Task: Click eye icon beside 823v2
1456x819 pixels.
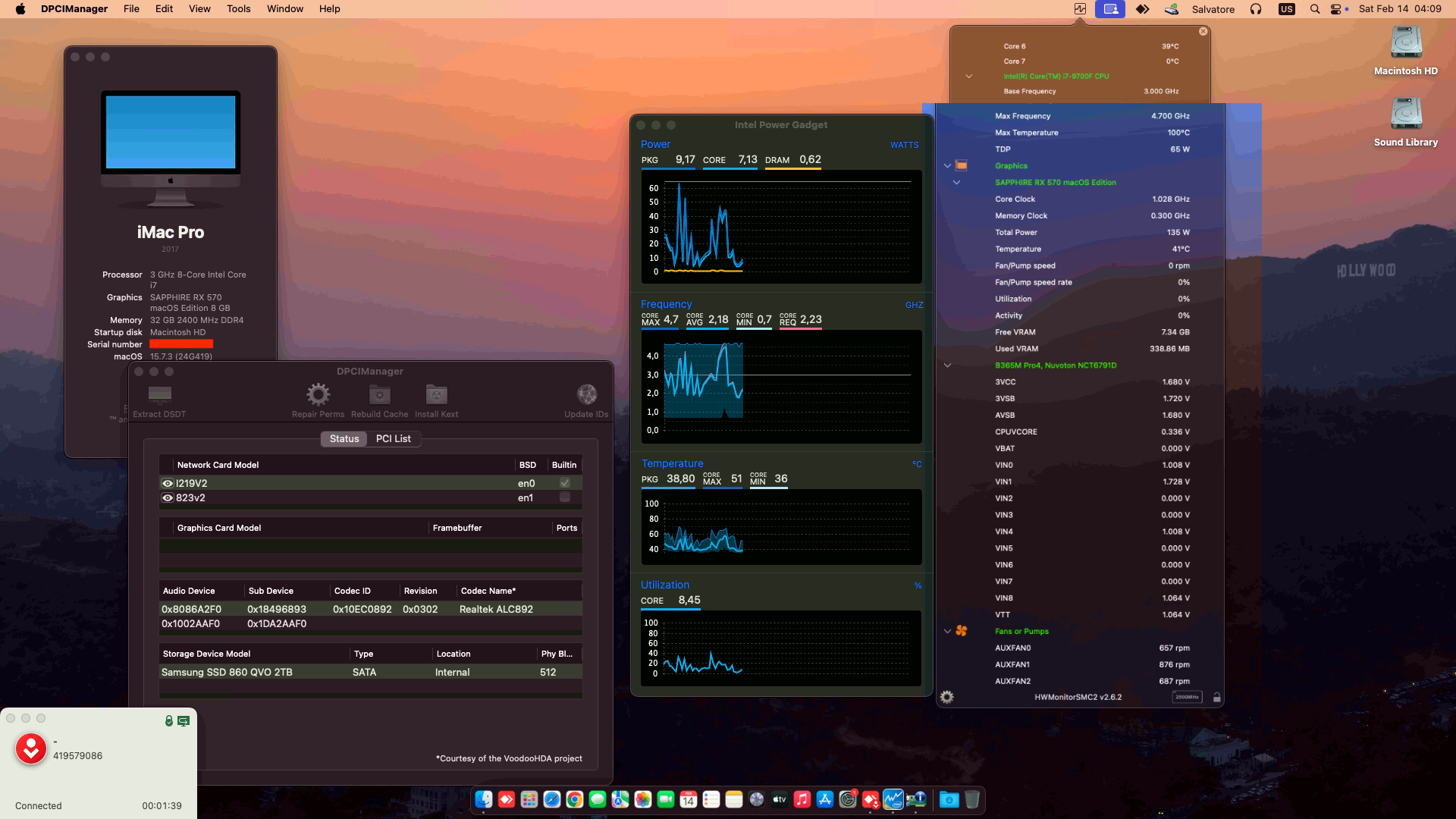Action: [x=168, y=497]
